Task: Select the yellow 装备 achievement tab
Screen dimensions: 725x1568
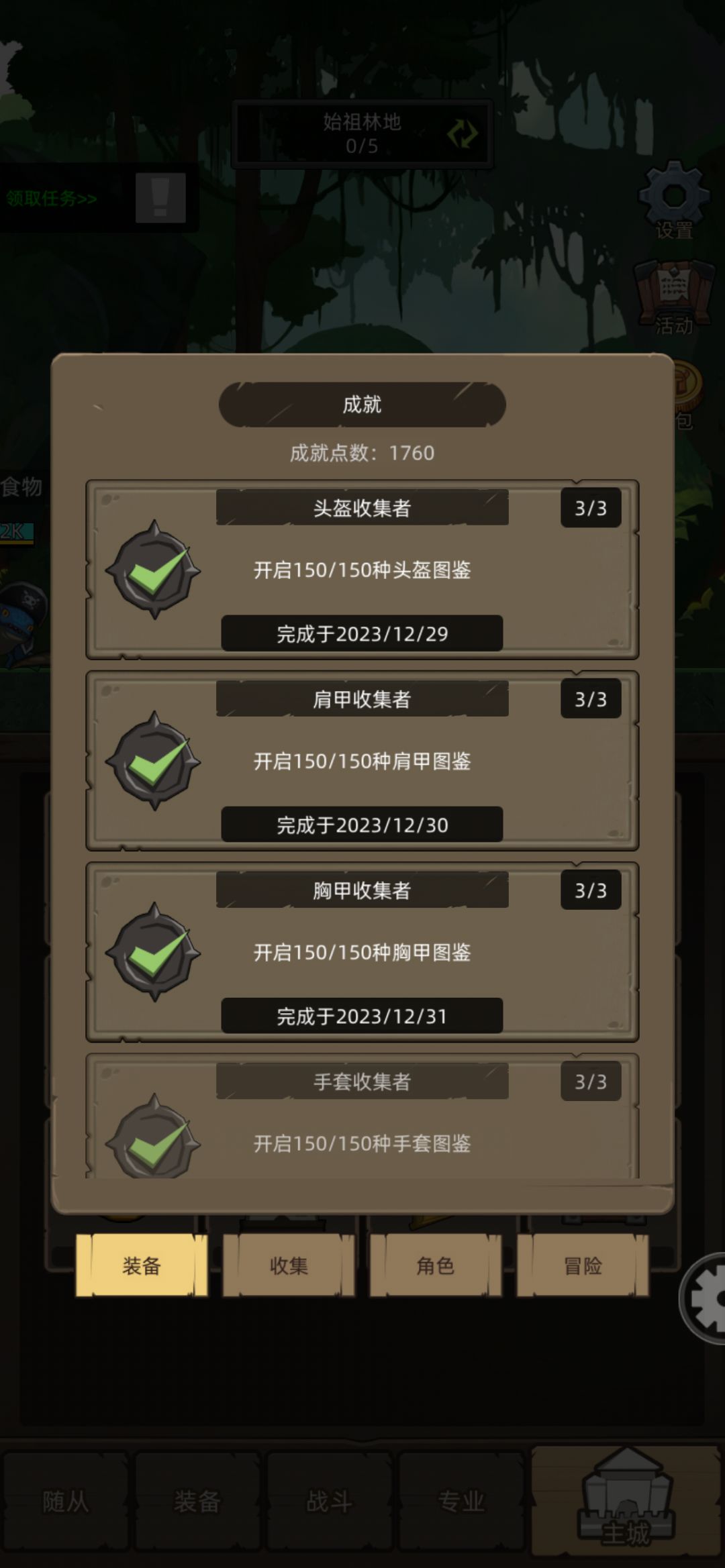Action: 142,1265
